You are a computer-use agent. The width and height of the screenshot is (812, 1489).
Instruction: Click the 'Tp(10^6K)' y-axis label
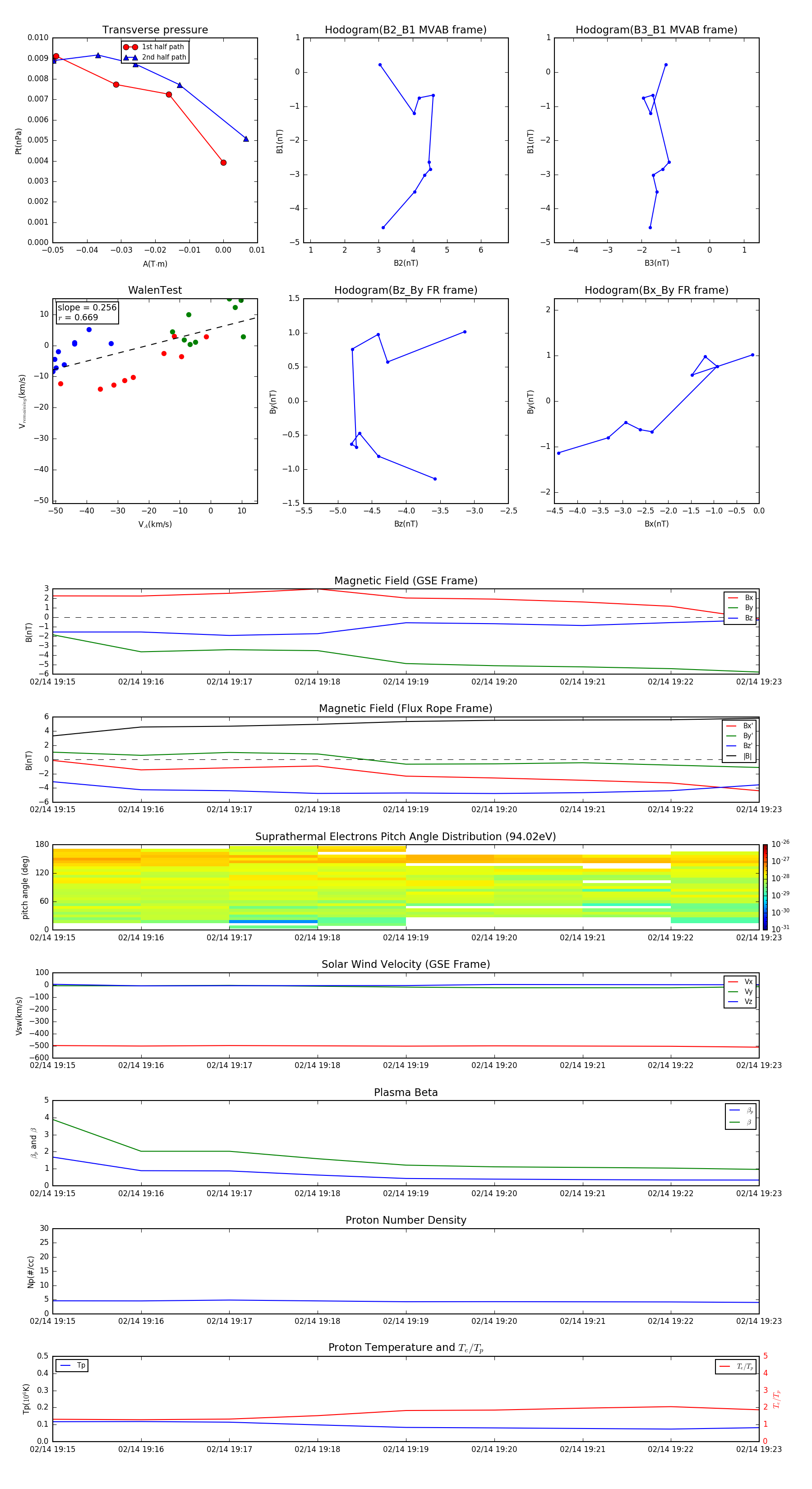click(x=26, y=1399)
